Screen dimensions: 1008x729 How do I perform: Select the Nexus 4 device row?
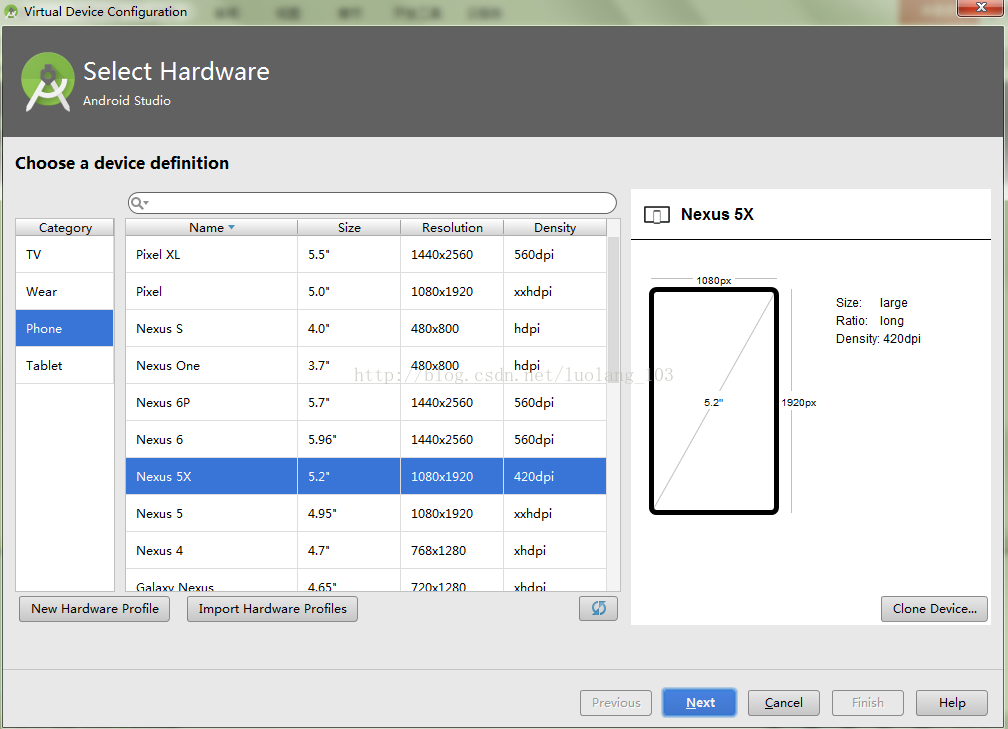(366, 550)
